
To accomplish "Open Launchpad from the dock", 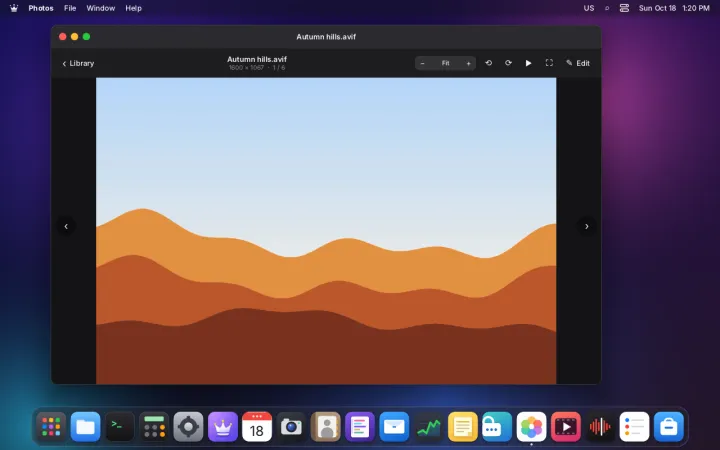I will tap(51, 427).
